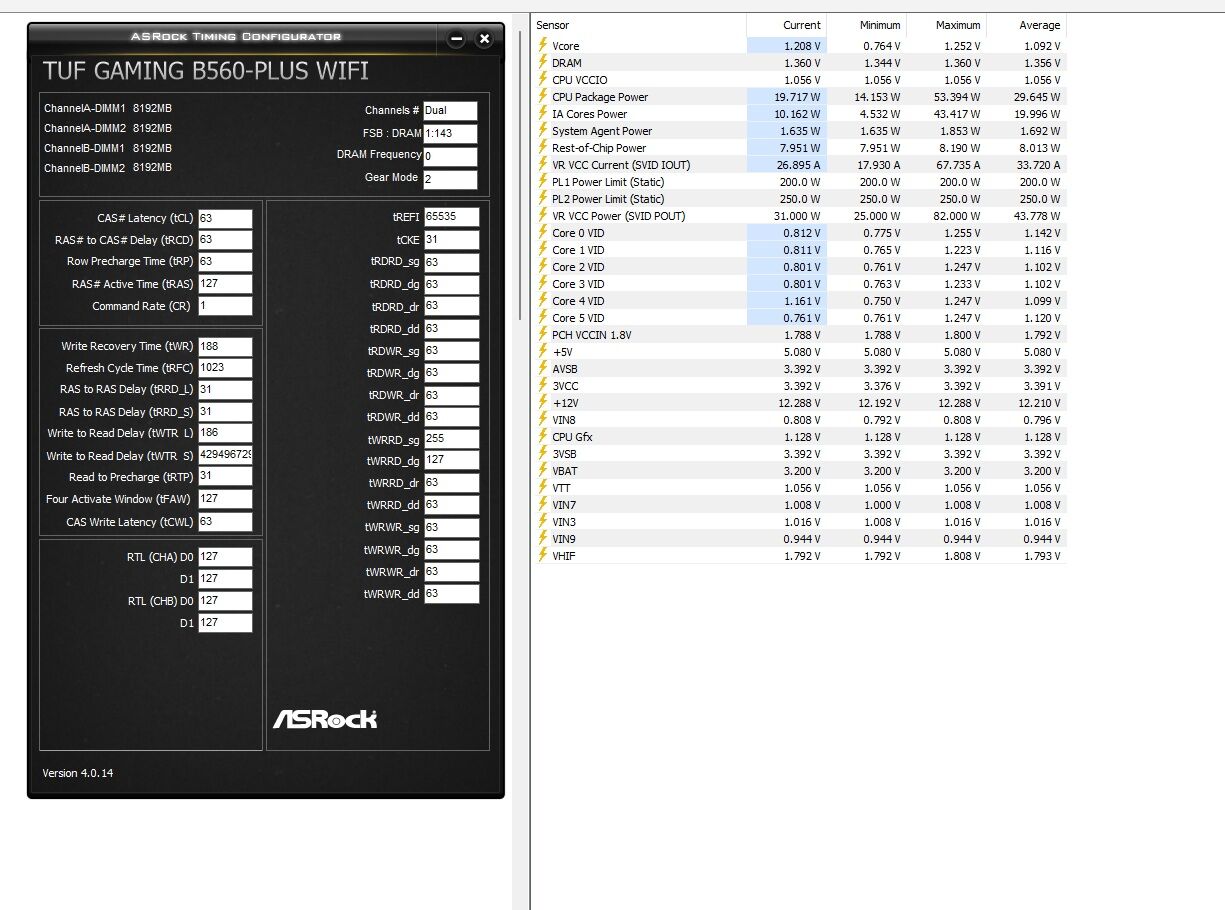This screenshot has height=910, width=1225.
Task: Click the Write Recovery Time (tWR) field
Action: point(225,346)
